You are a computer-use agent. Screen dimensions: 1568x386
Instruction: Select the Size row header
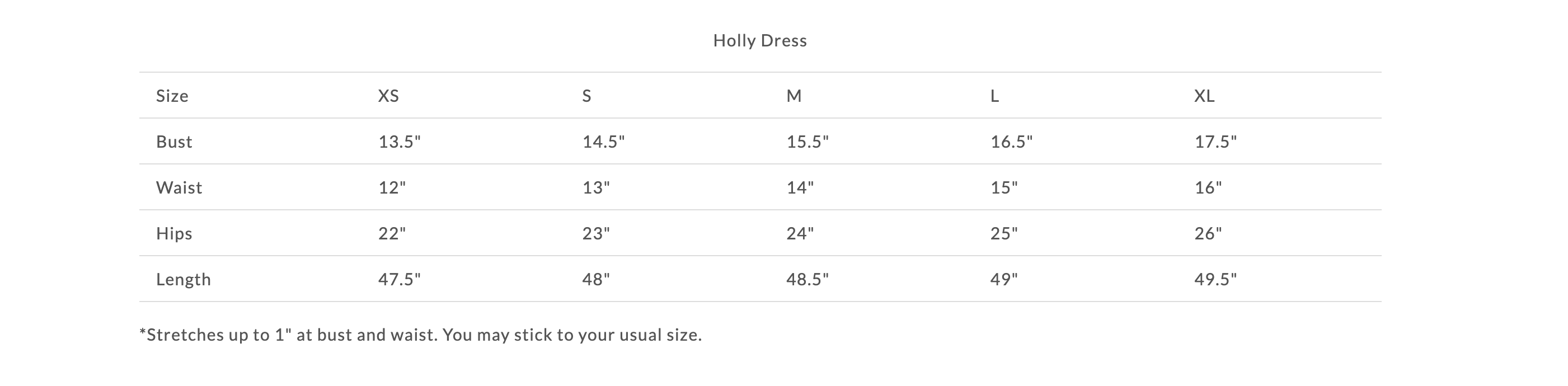172,96
